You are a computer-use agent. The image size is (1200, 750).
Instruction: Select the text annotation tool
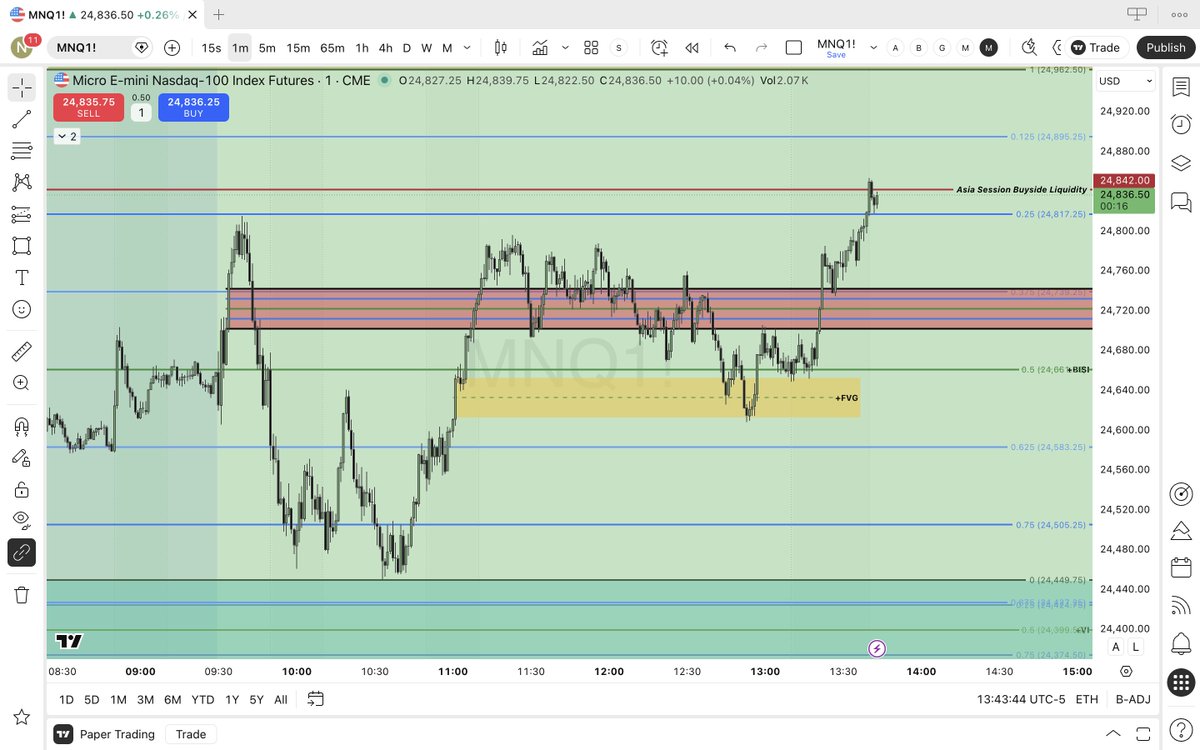pos(21,277)
